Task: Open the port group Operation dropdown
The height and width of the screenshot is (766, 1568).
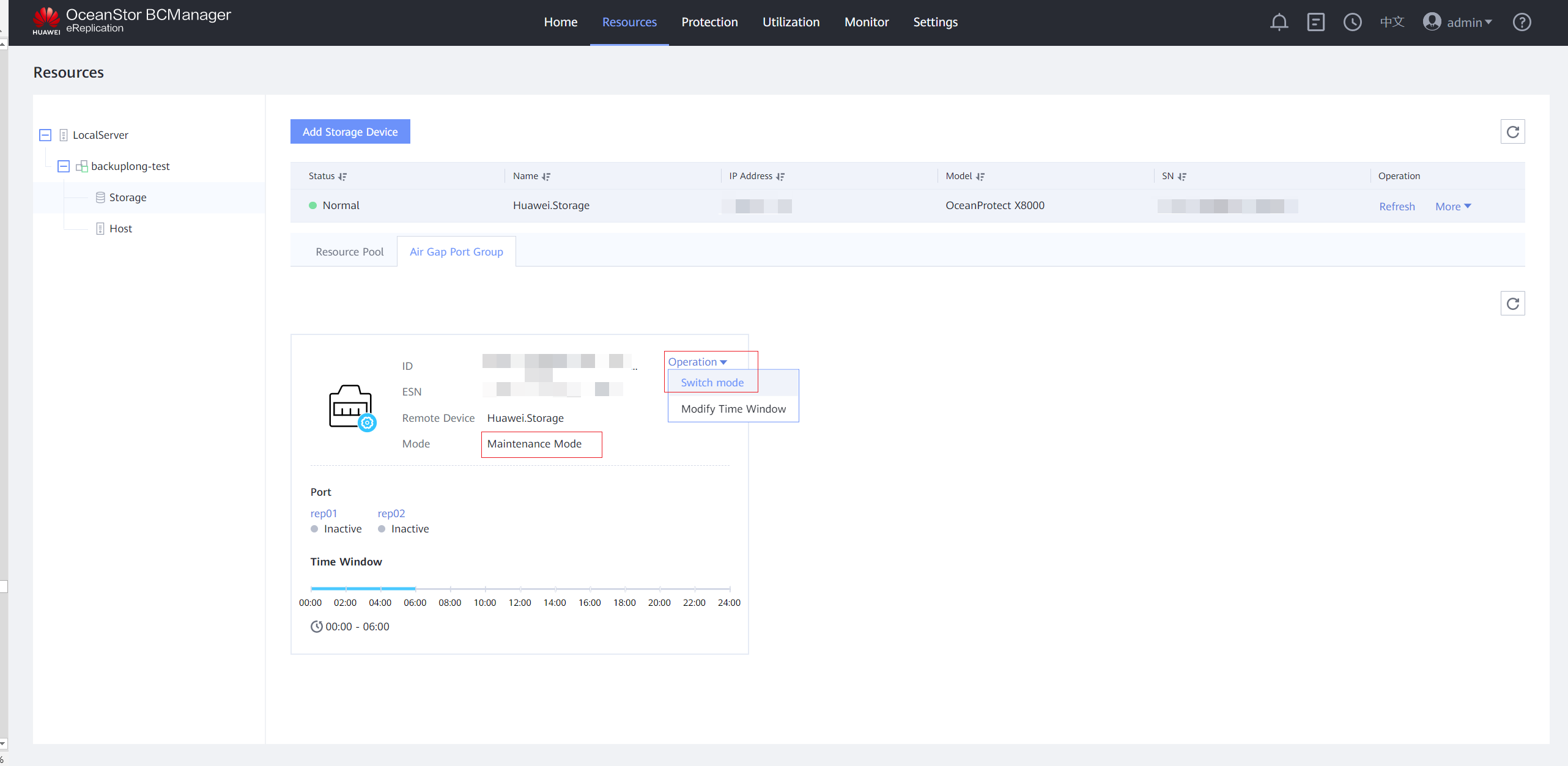Action: 697,362
